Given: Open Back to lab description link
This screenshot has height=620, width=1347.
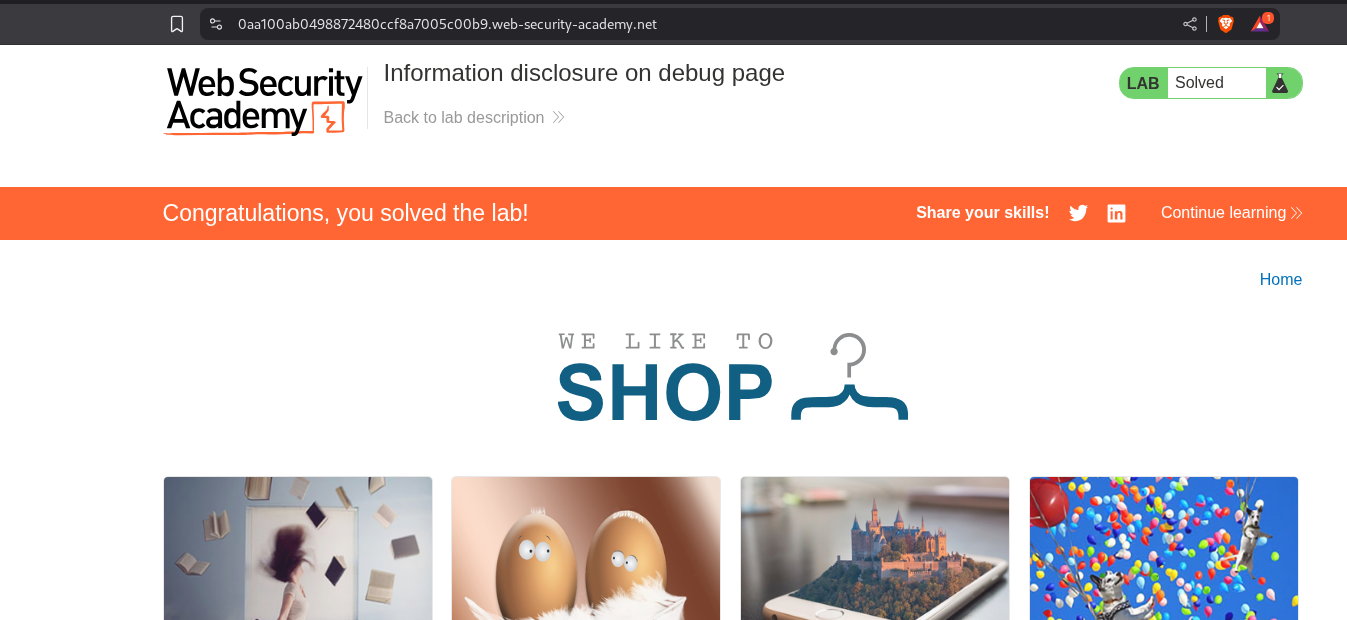Looking at the screenshot, I should [464, 117].
